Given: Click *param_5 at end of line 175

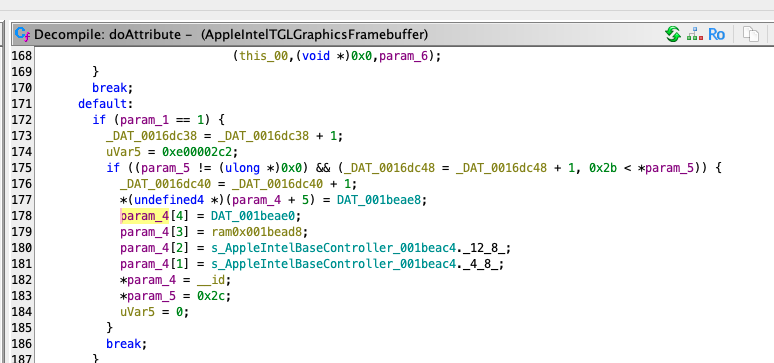Looking at the screenshot, I should [x=665, y=168].
